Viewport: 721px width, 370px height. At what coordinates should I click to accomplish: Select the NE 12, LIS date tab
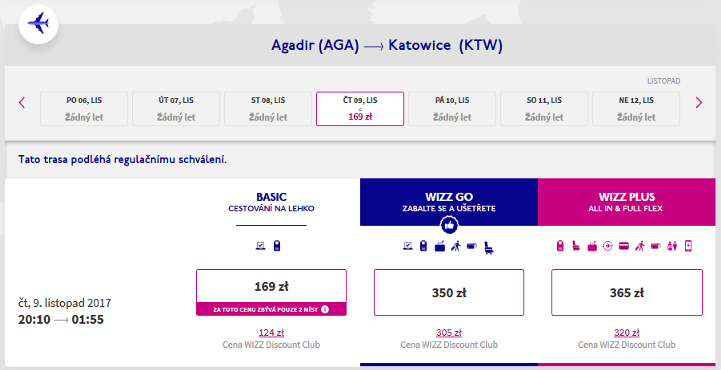[636, 108]
